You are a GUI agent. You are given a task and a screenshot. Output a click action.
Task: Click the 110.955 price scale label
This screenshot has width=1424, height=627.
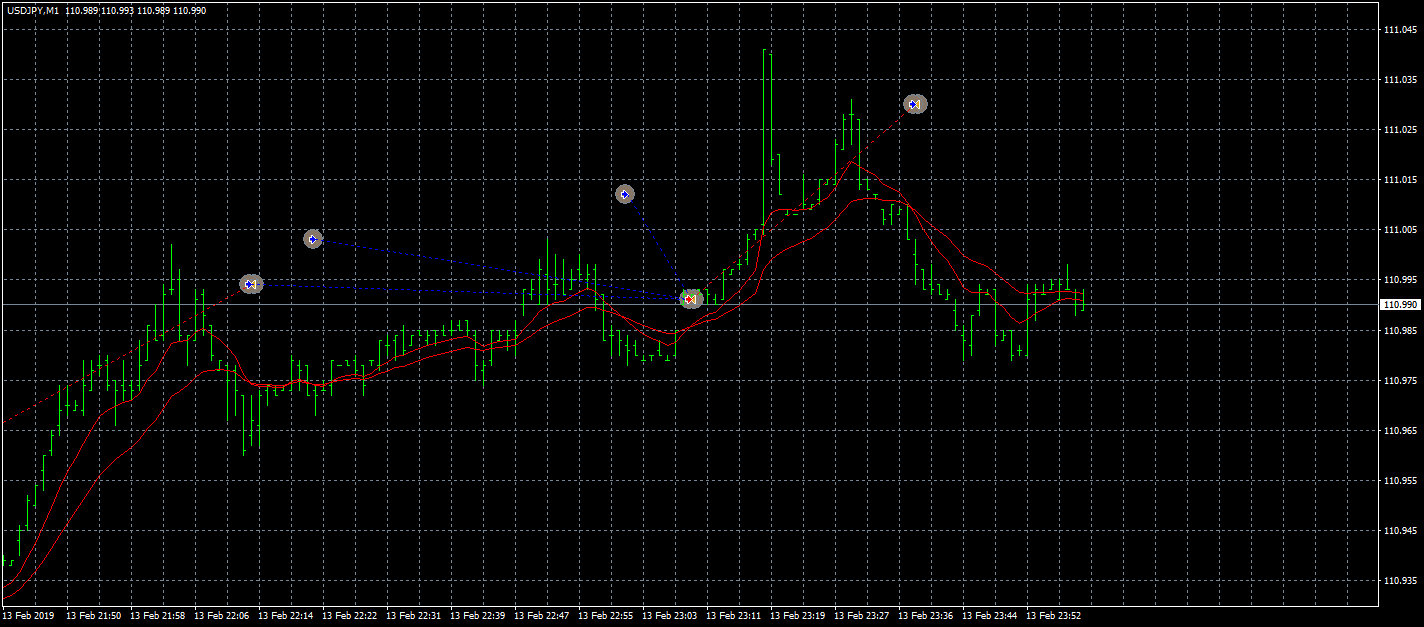click(1400, 481)
